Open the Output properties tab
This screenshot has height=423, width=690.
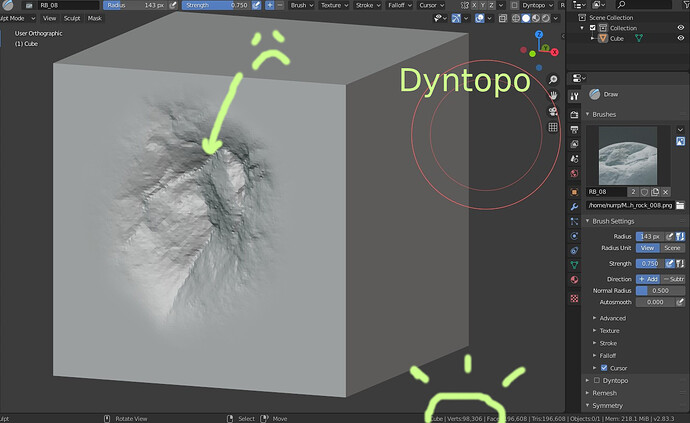pyautogui.click(x=574, y=129)
